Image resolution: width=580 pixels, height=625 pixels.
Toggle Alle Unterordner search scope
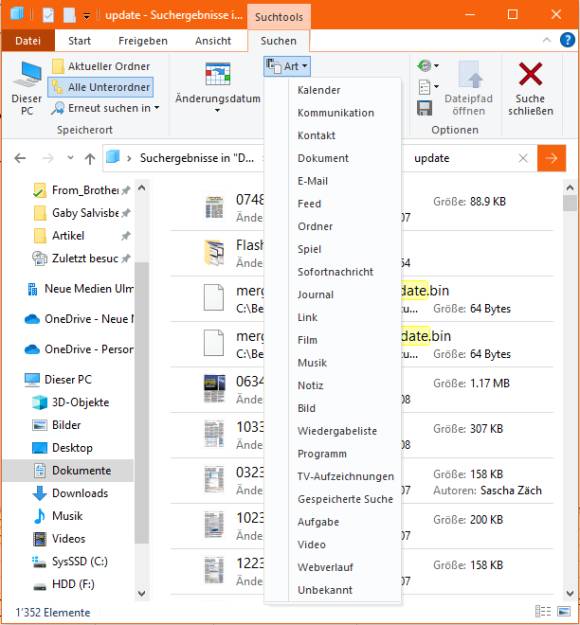click(100, 87)
